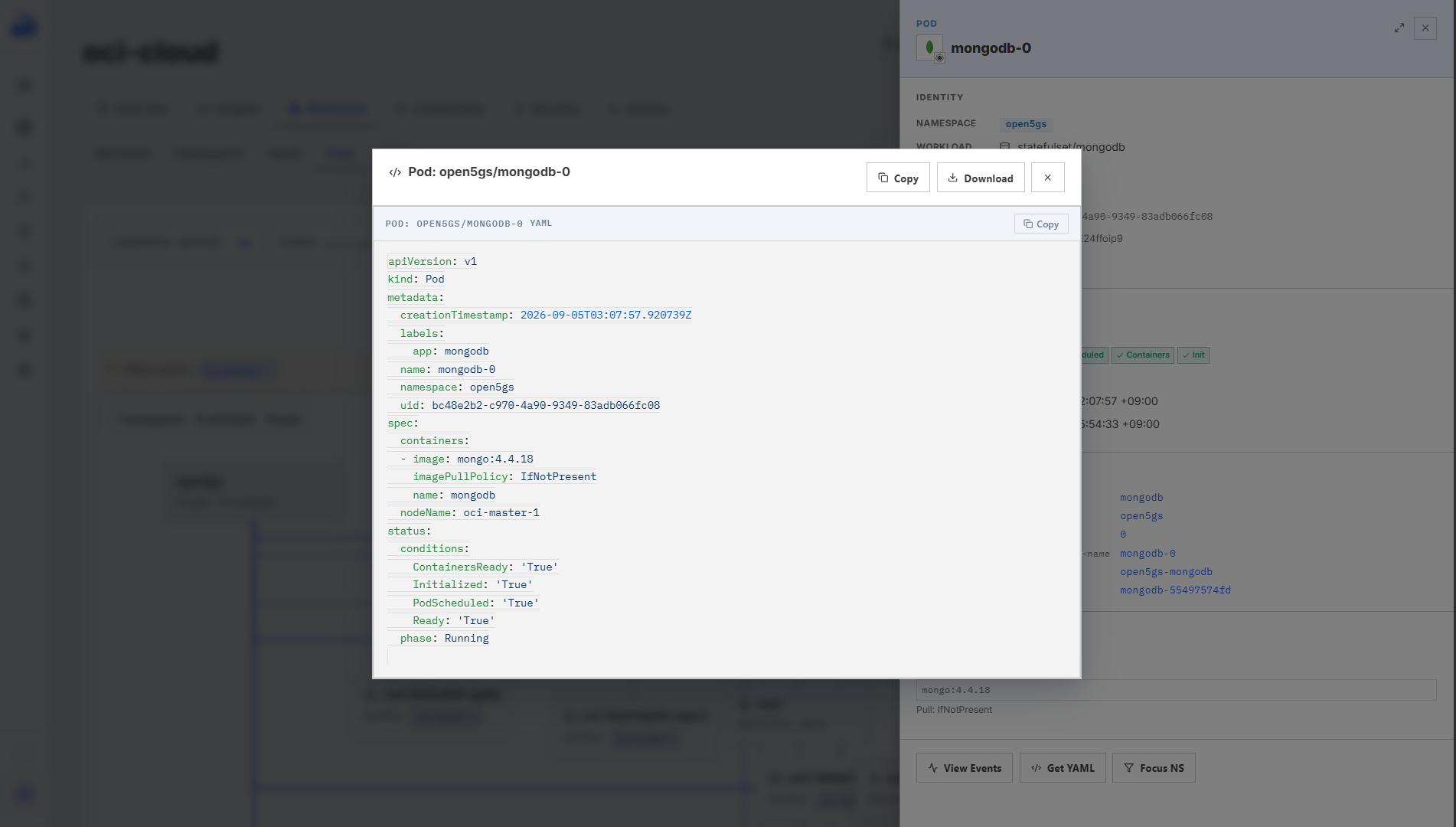Select the ContainersReady 'True' line
Screen dimensions: 1456x827
[485, 567]
